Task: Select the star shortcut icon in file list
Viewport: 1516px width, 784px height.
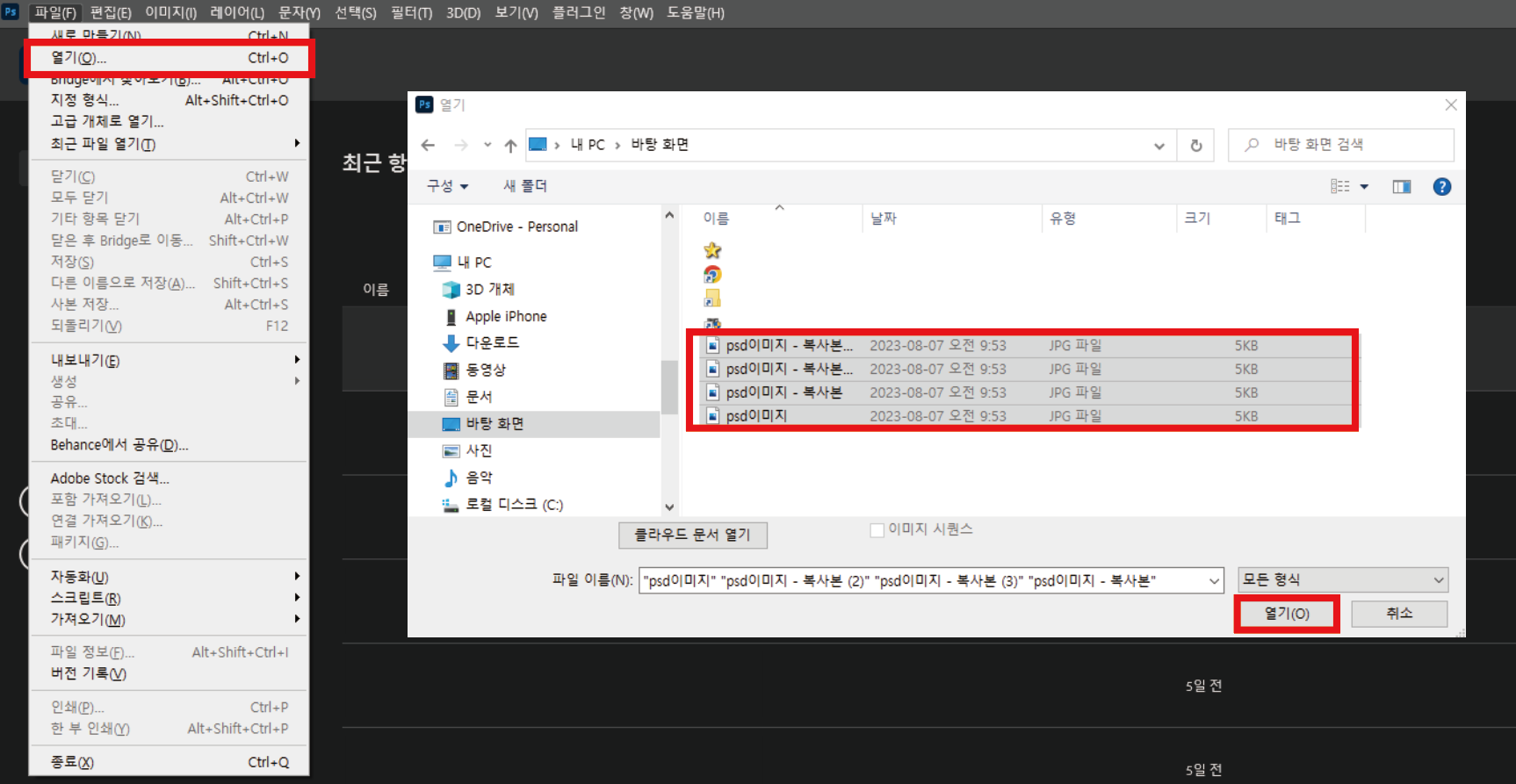Action: tap(712, 250)
